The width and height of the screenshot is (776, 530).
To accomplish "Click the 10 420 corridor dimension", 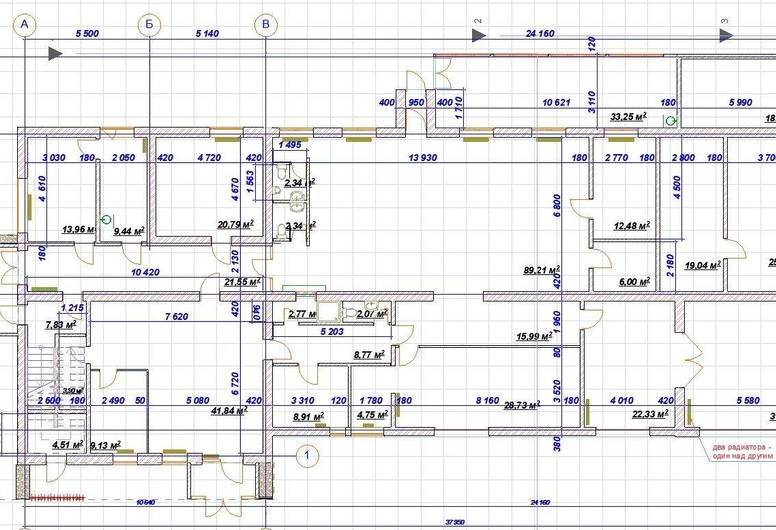I will pos(147,272).
